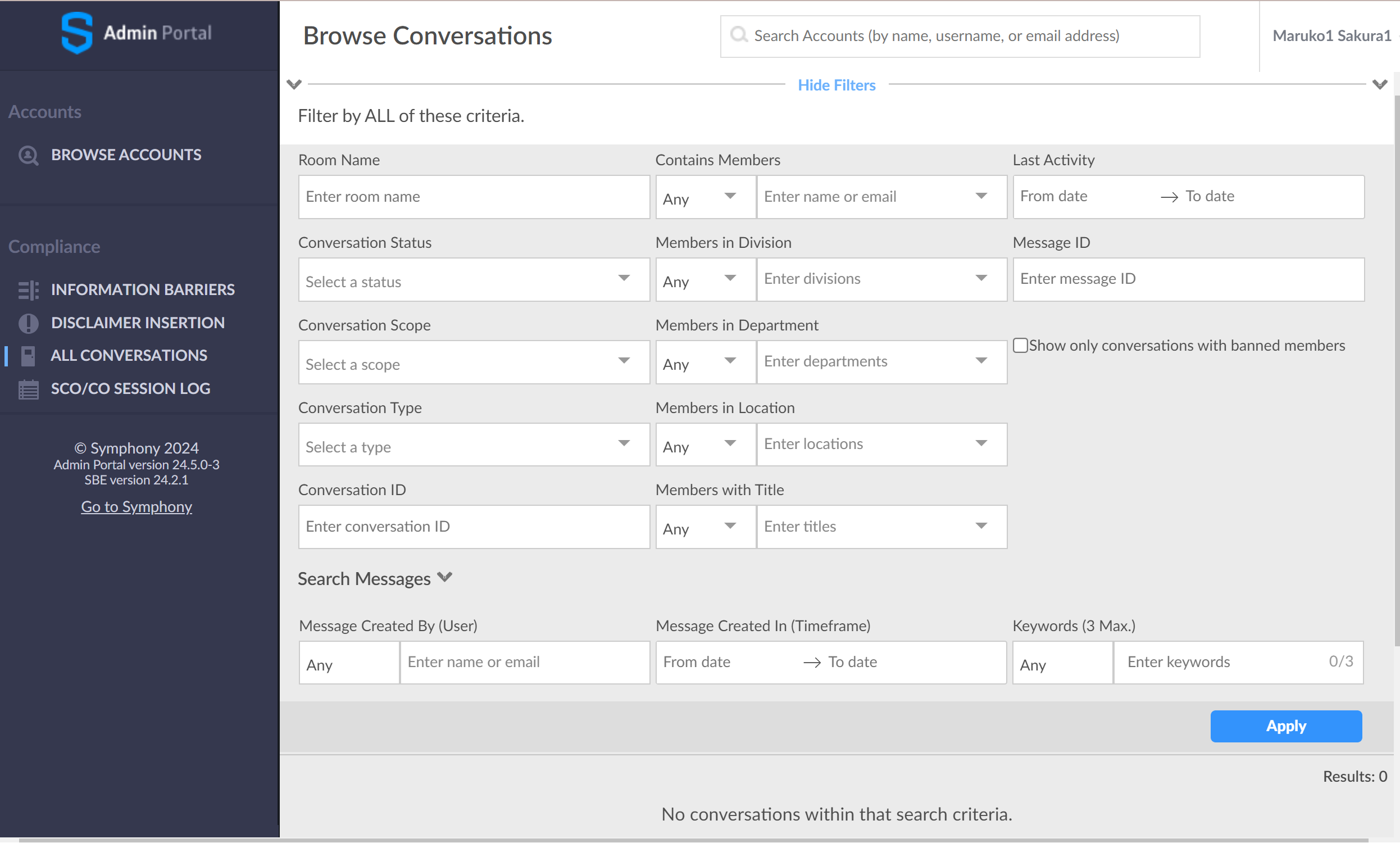Click the SCO/CO Session Log icon
The image size is (1400, 843).
click(28, 389)
